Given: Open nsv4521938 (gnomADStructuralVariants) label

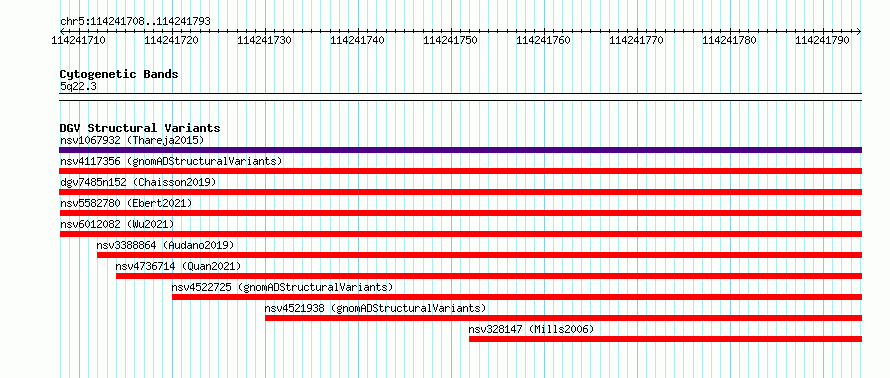Looking at the screenshot, I should (375, 308).
